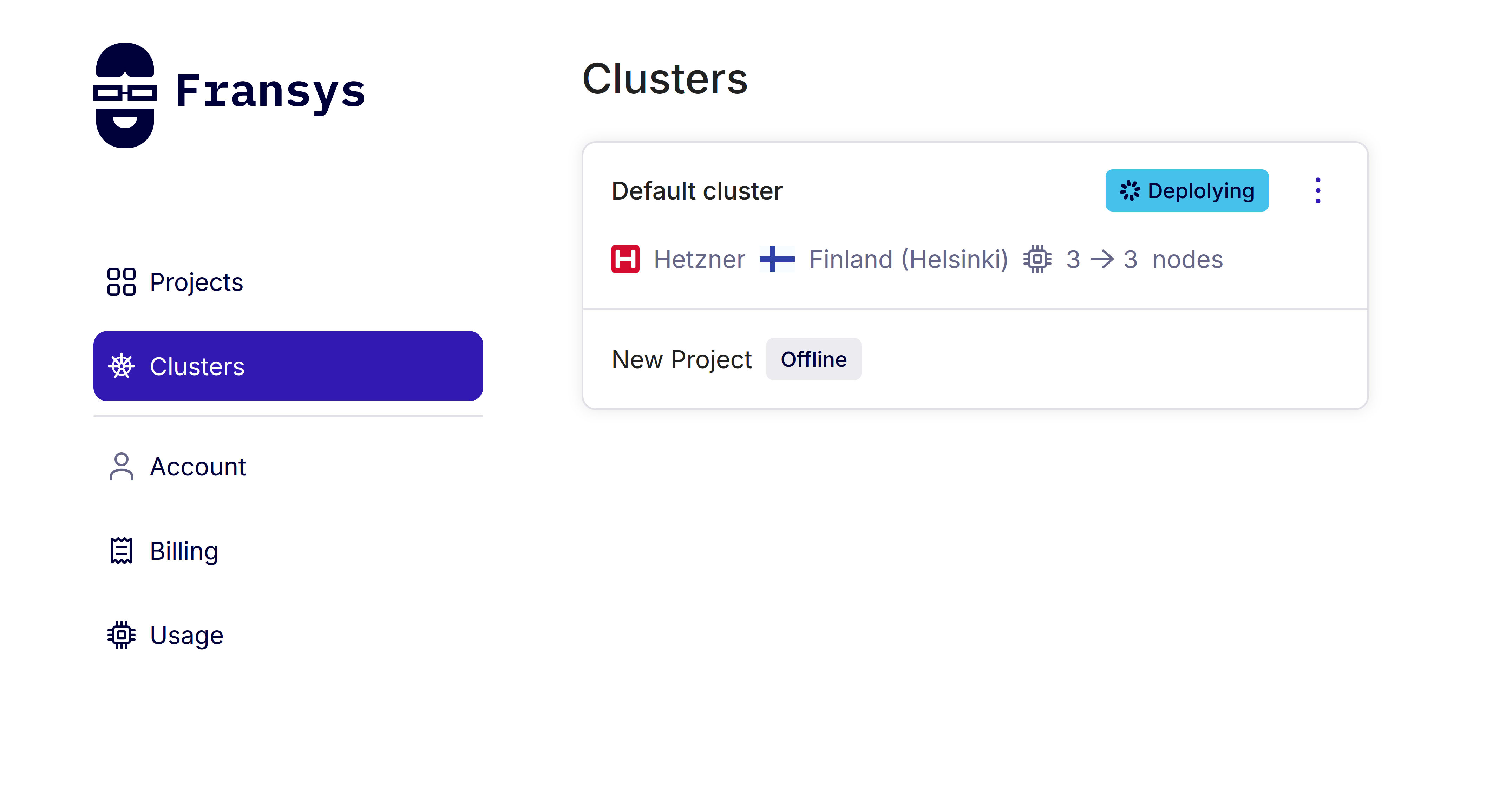Open the Default cluster options kebab menu
Screen dimensions: 1512x793
1318,190
